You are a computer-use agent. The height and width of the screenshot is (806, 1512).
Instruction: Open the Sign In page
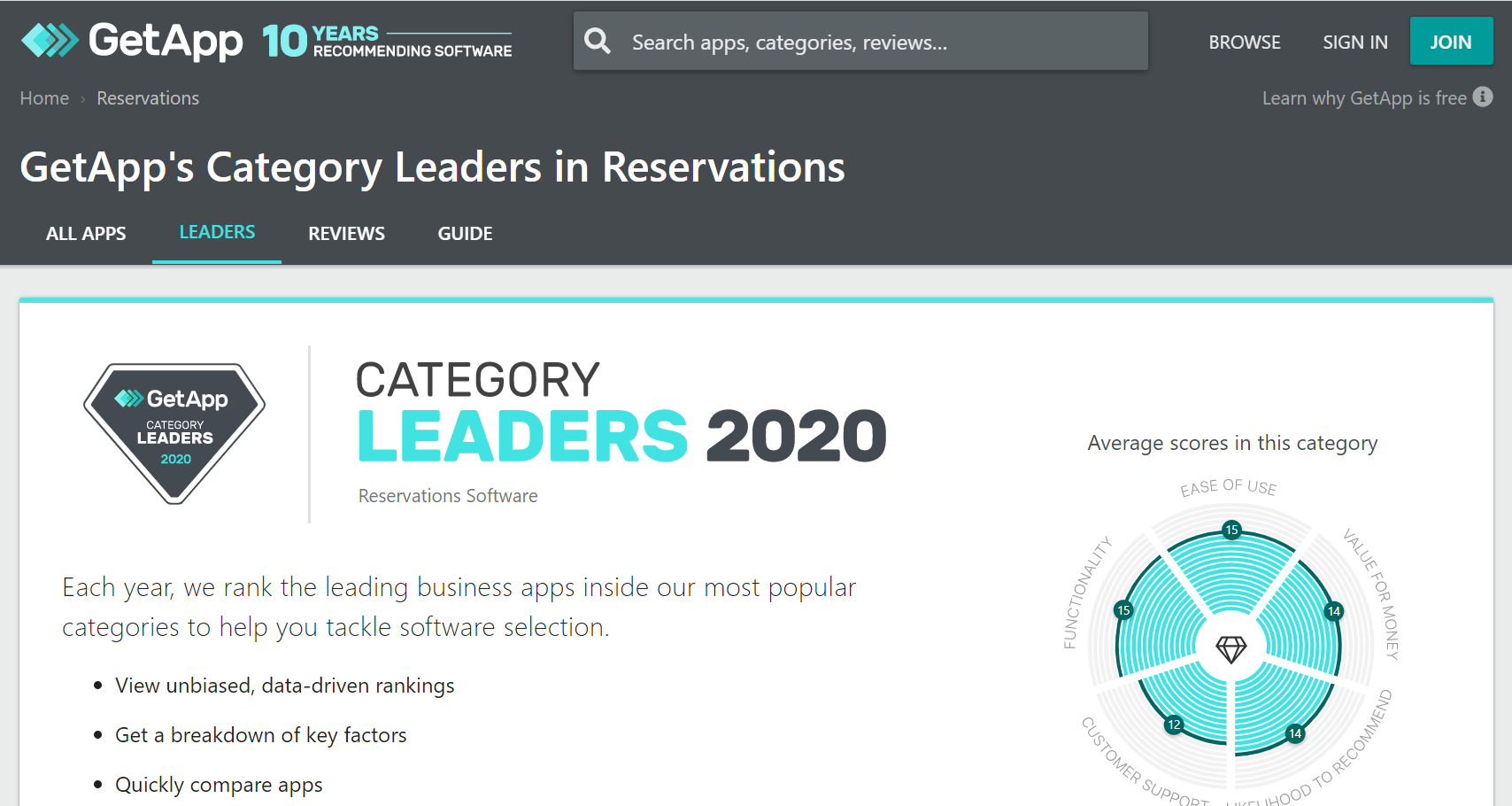point(1355,42)
